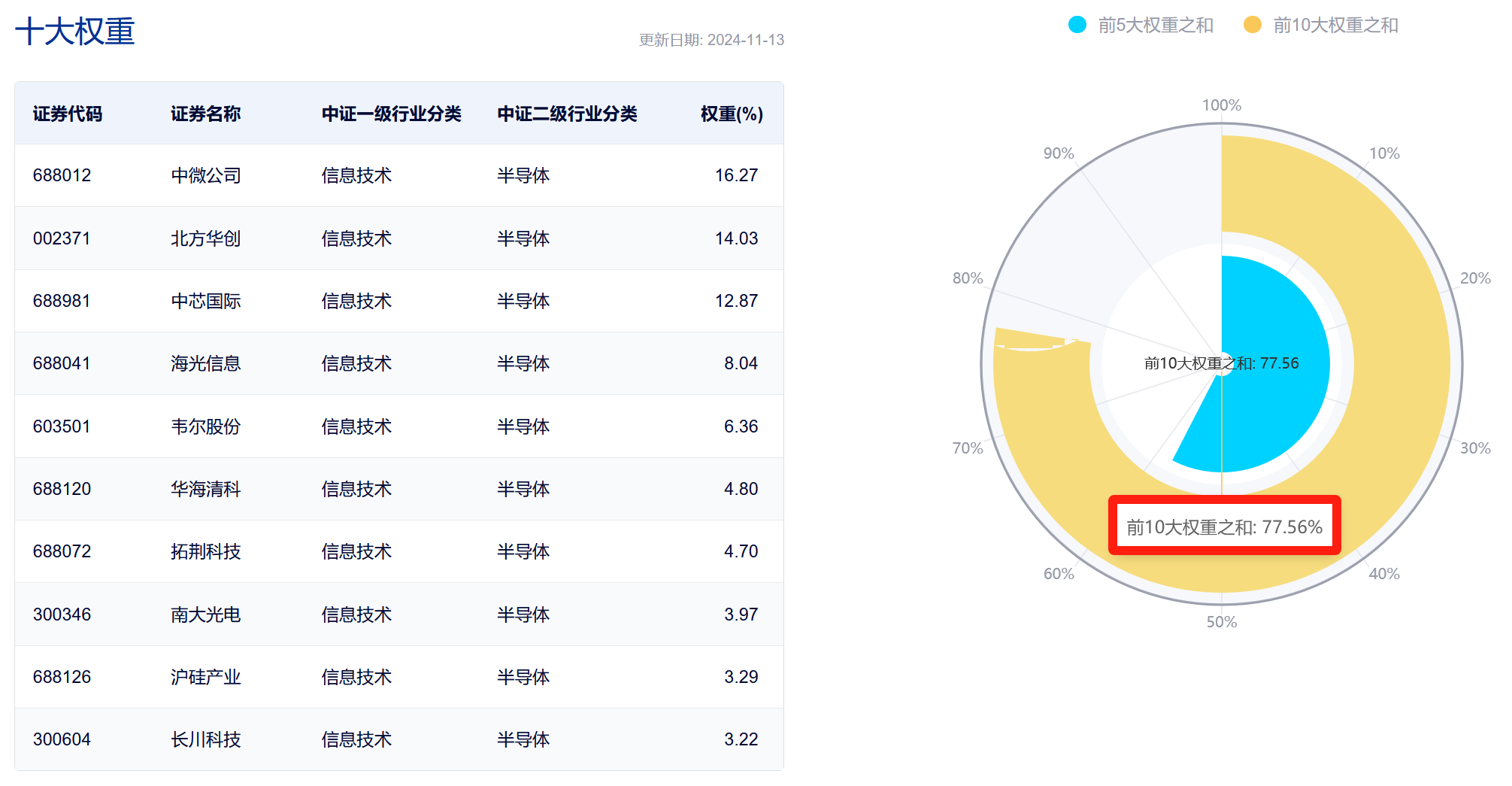Click the stock name 拓荆科技
The image size is (1512, 786).
point(205,551)
